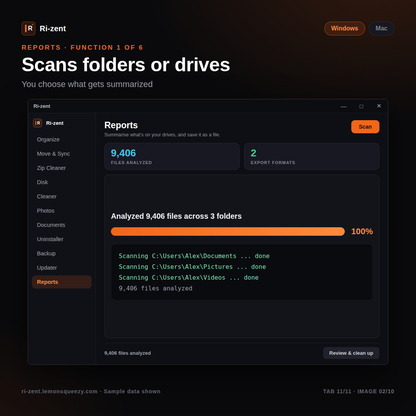The width and height of the screenshot is (416, 416).
Task: Click ri-zent.lemonsqueezy.com footer text
Action: tap(60, 391)
